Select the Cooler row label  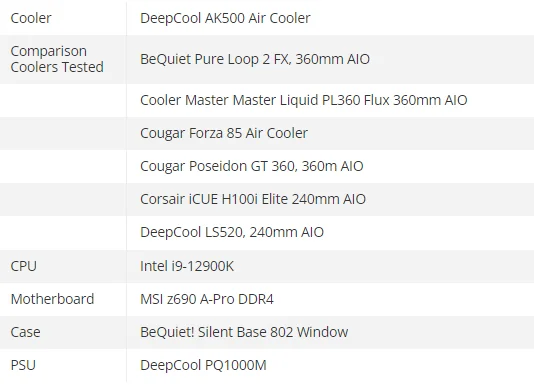point(31,18)
